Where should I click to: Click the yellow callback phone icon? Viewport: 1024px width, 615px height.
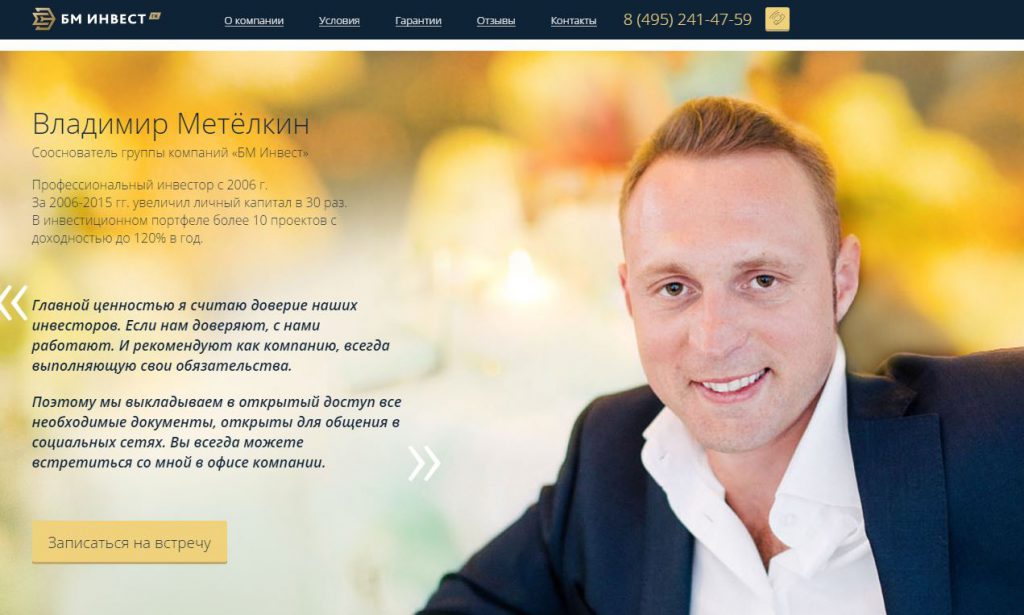pos(777,19)
